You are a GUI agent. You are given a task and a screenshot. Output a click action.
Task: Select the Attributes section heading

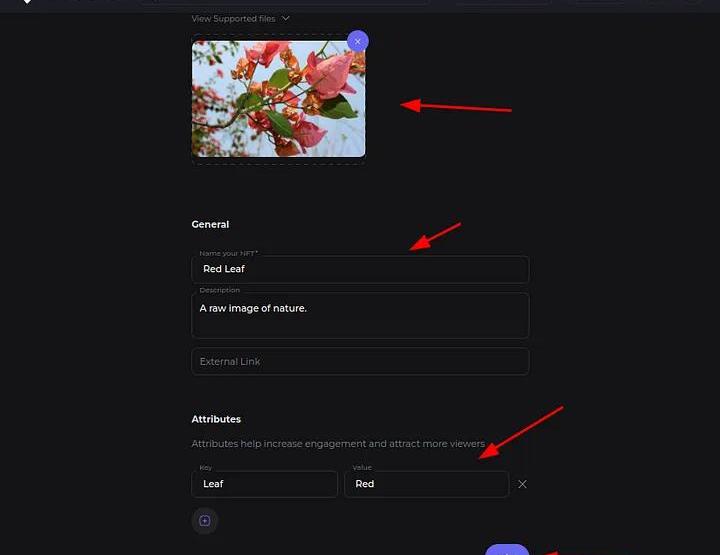pyautogui.click(x=216, y=419)
